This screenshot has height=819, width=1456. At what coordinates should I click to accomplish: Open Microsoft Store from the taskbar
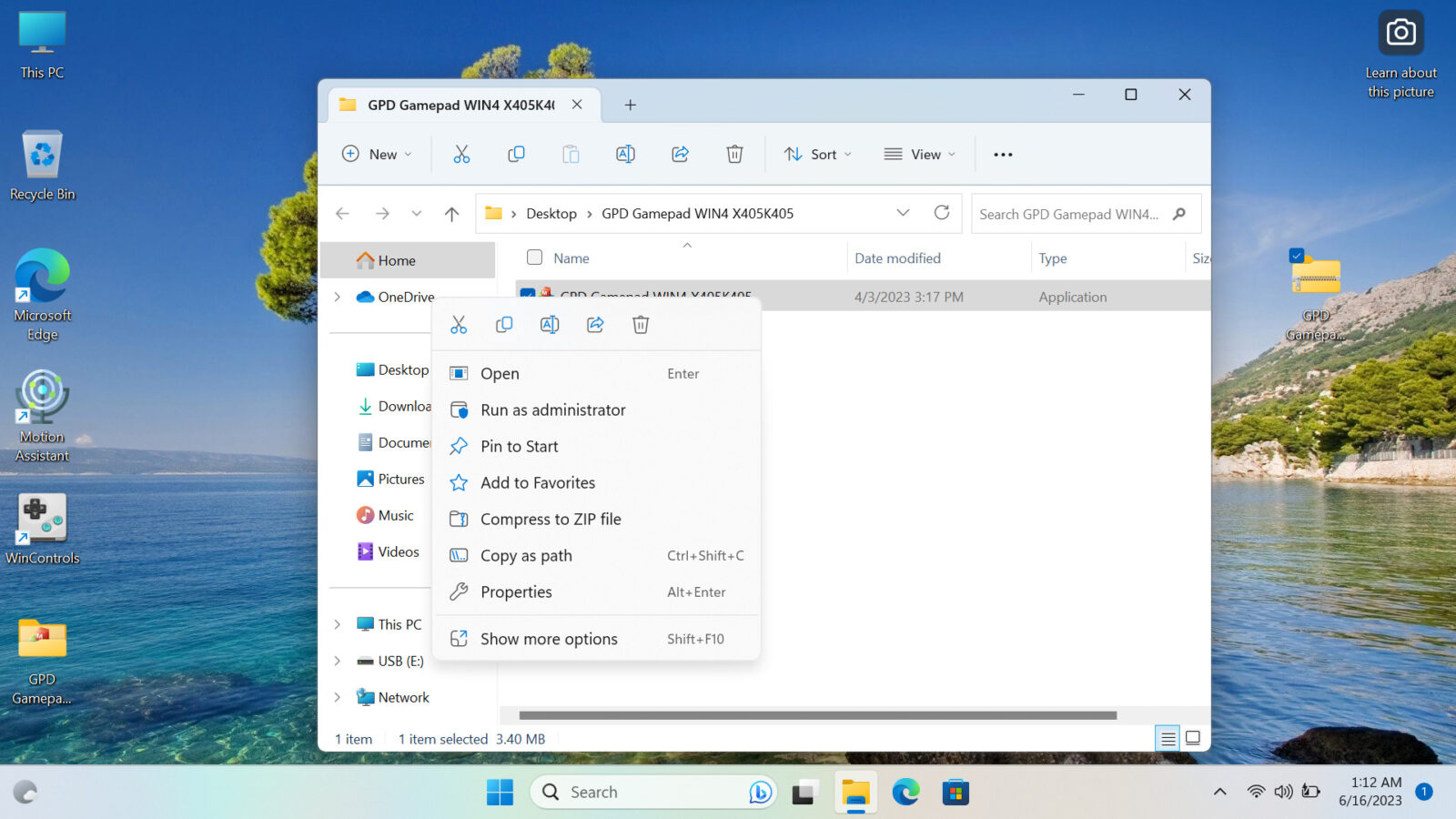pos(955,793)
